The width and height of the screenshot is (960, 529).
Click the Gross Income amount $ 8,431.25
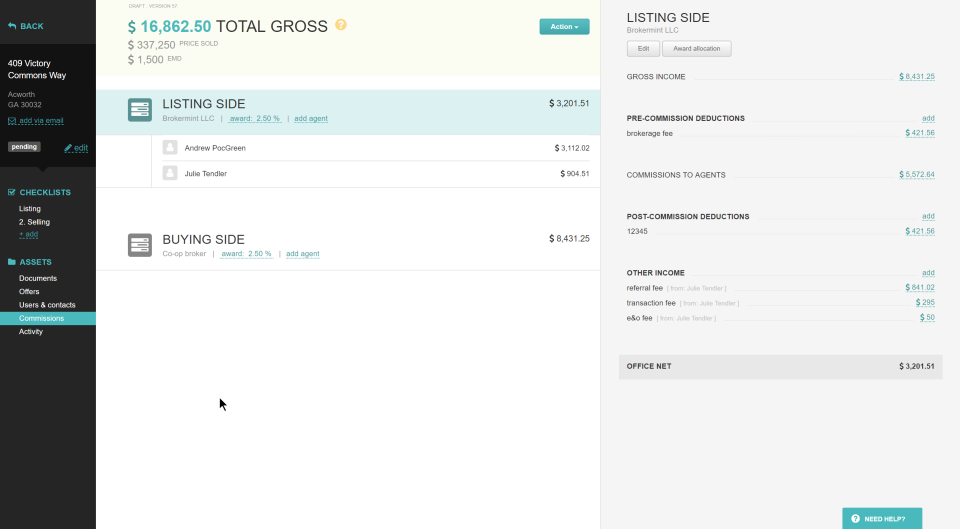pos(917,77)
